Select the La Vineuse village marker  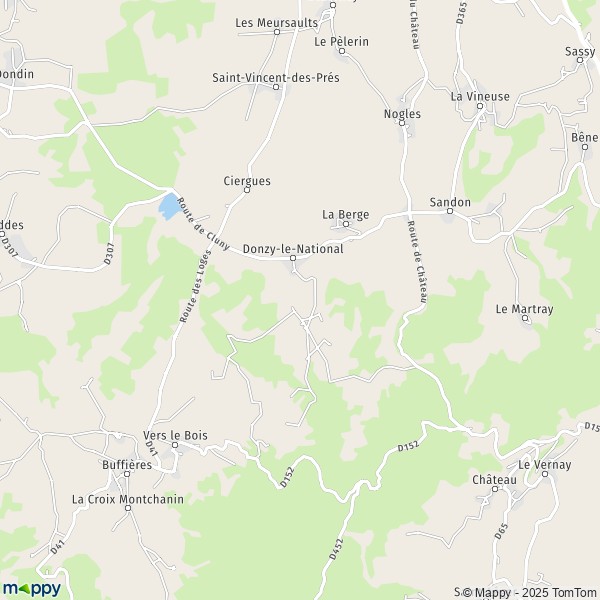point(480,106)
